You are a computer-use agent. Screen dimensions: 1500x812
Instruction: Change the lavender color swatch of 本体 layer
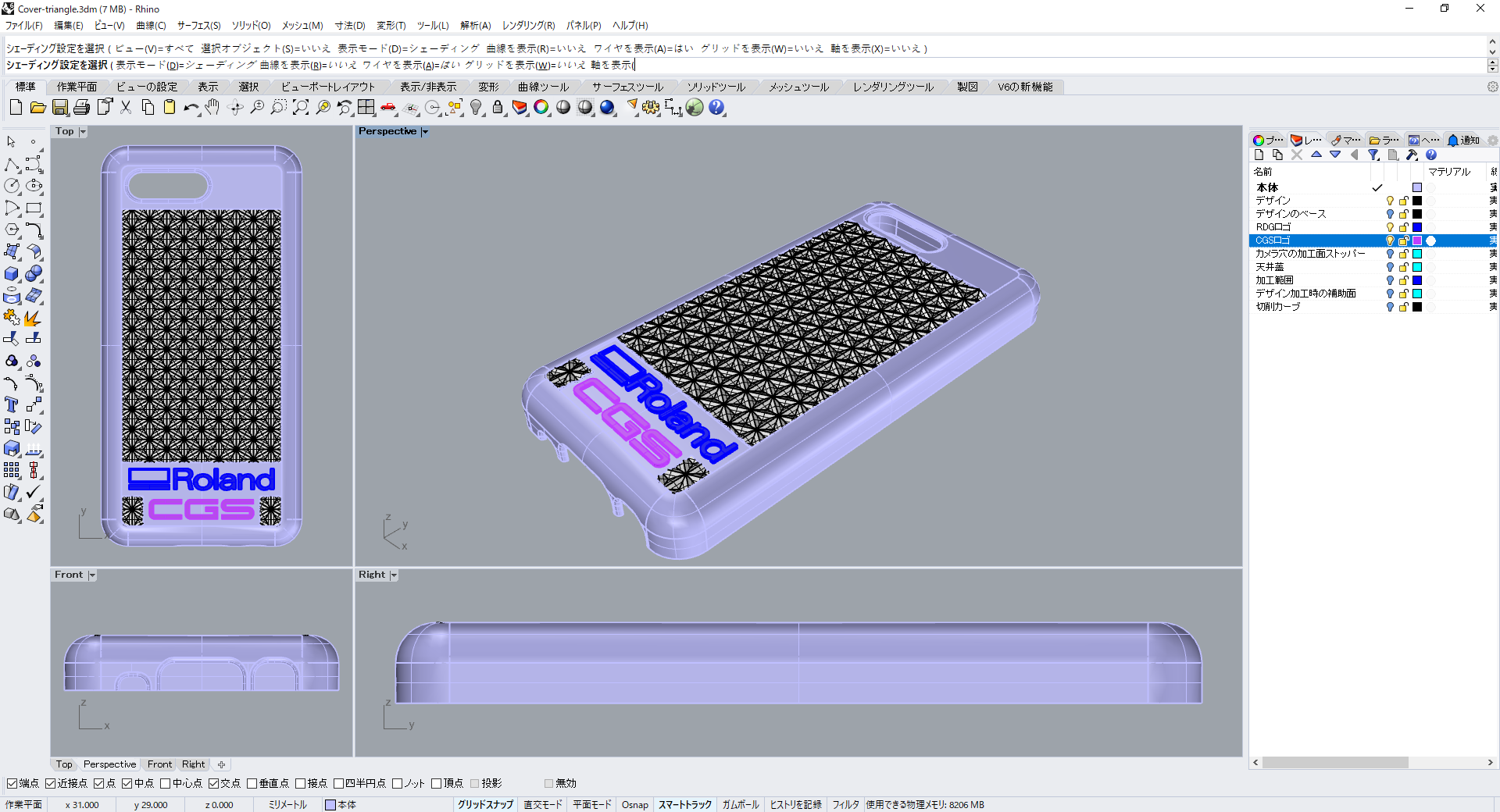1417,187
